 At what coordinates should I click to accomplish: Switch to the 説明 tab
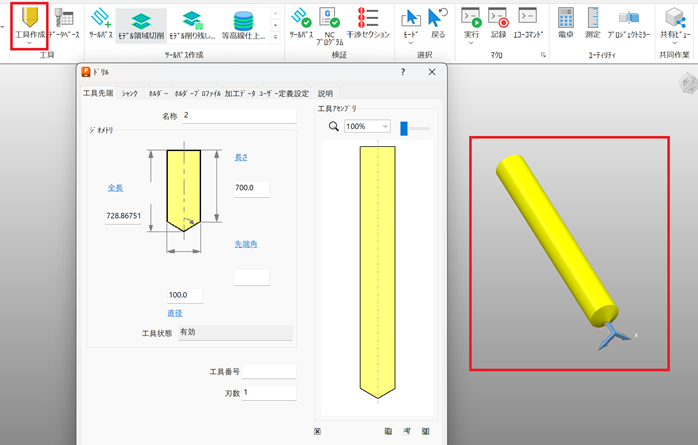(325, 93)
